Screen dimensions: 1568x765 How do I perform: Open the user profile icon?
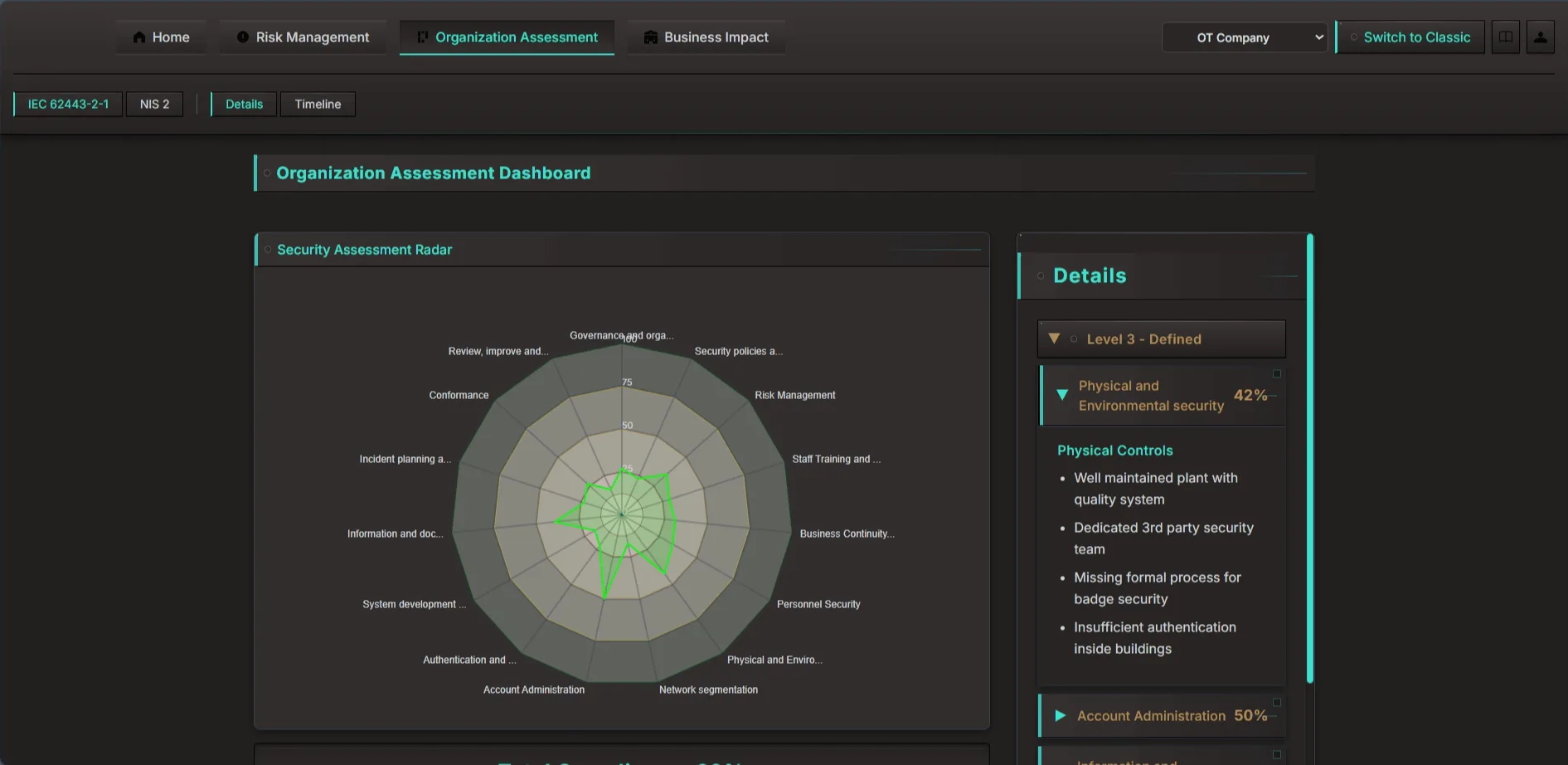pos(1540,37)
